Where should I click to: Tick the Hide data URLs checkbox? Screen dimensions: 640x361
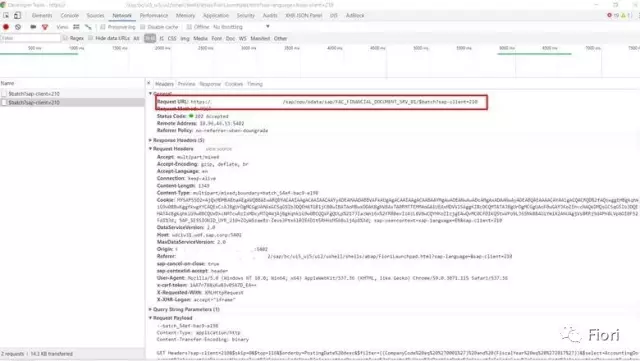(91, 38)
